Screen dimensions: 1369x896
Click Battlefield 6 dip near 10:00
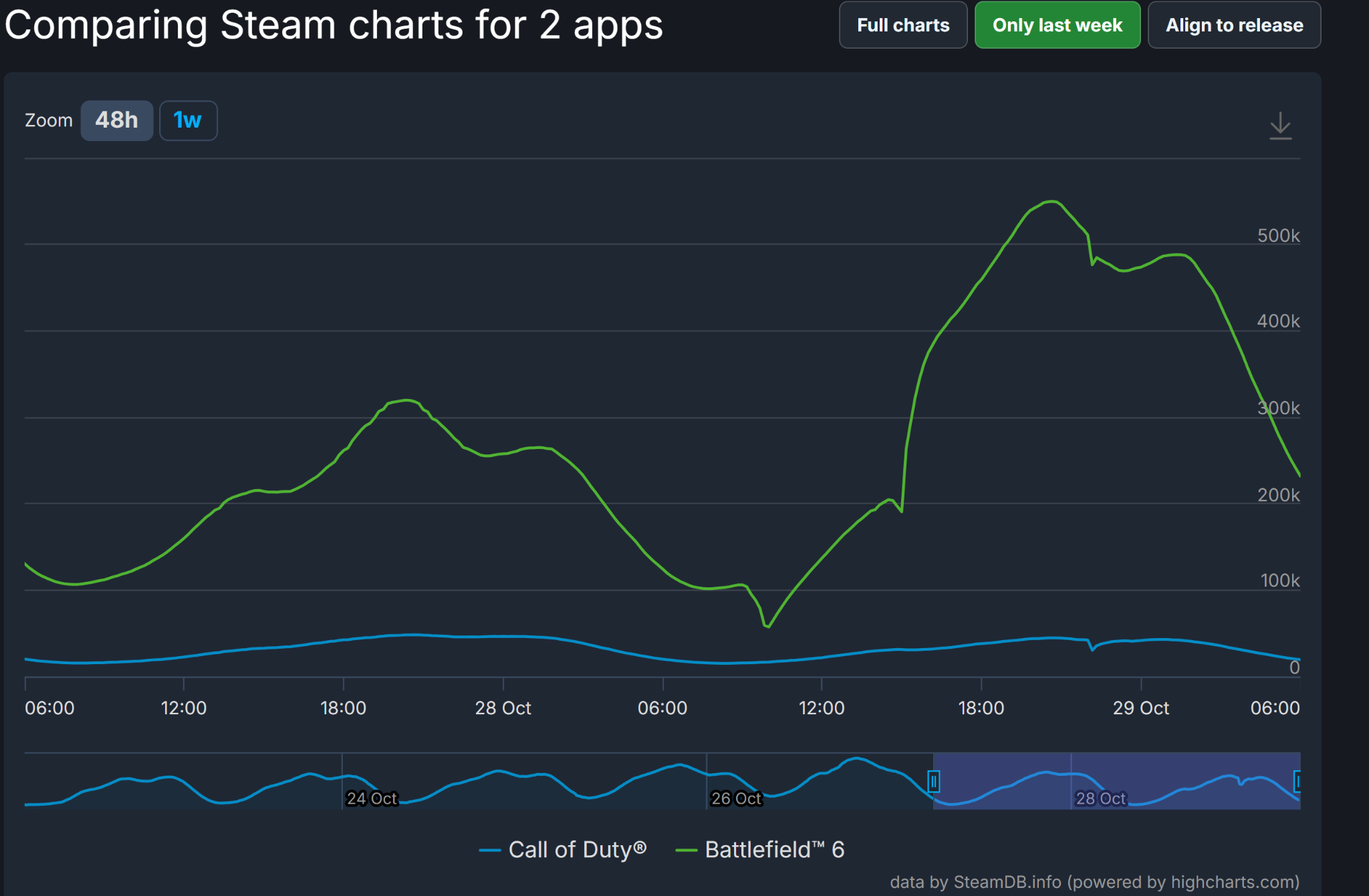coord(767,626)
